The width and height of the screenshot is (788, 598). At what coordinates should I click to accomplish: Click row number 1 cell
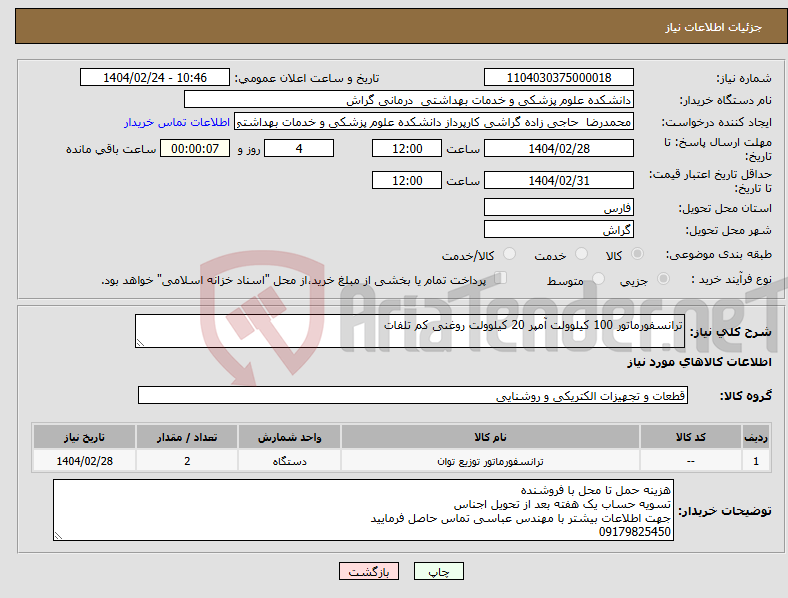point(756,461)
